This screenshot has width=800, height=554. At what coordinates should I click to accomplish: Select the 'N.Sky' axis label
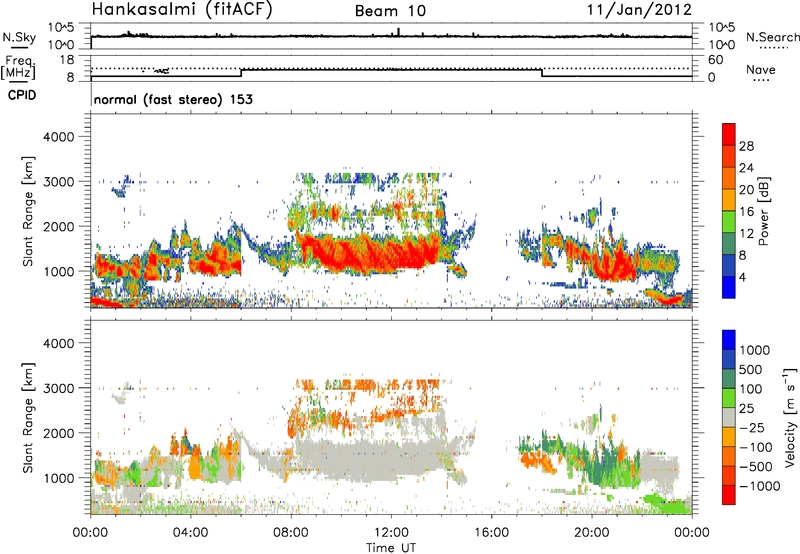tap(19, 37)
